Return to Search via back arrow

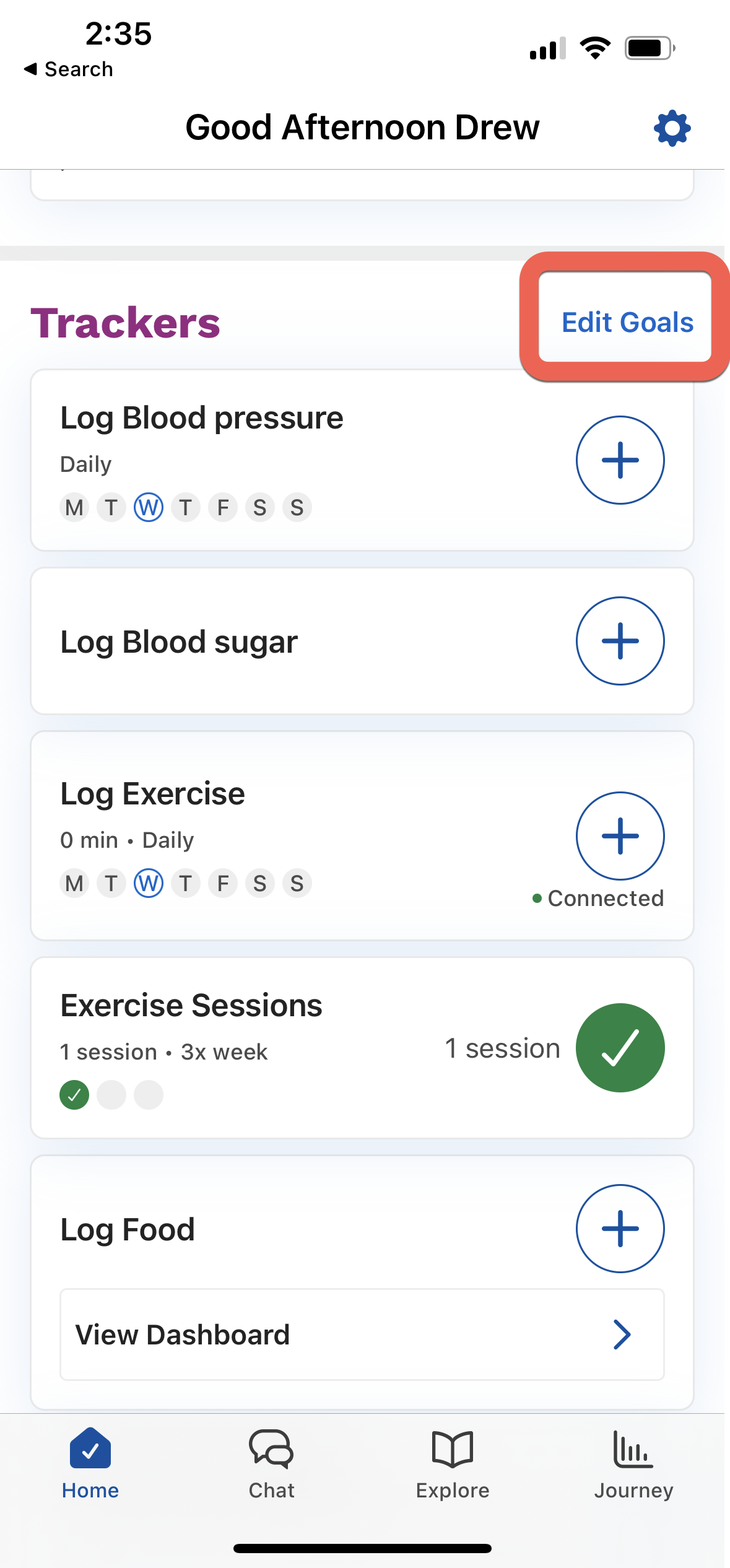point(68,69)
